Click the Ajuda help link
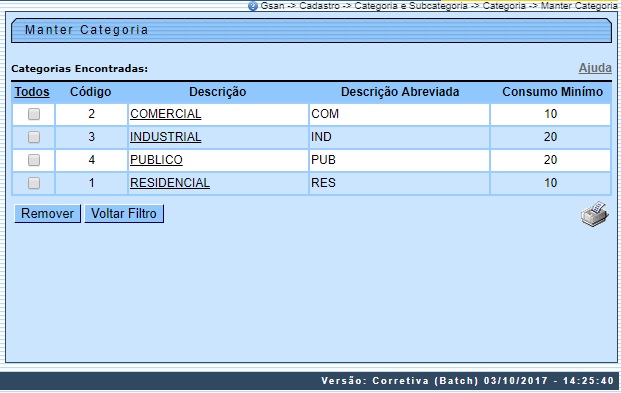This screenshot has width=621, height=393. 595,68
